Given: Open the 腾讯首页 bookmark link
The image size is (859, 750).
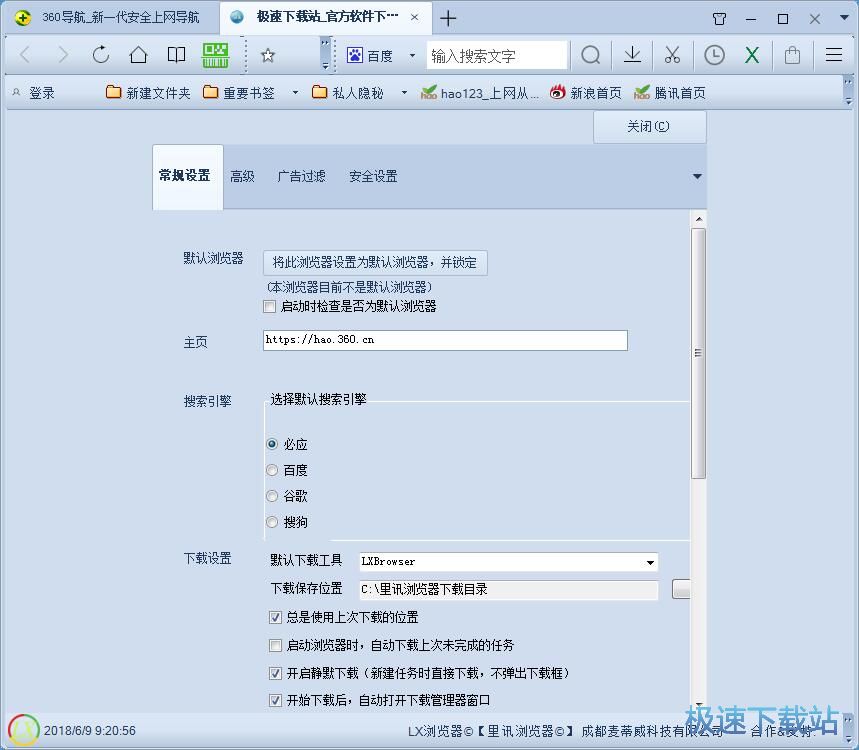Looking at the screenshot, I should coord(680,92).
